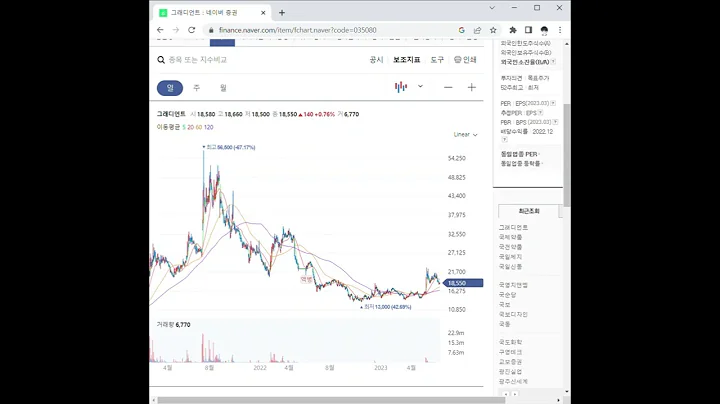
Task: Open 광진실업 in recent list
Action: point(511,371)
